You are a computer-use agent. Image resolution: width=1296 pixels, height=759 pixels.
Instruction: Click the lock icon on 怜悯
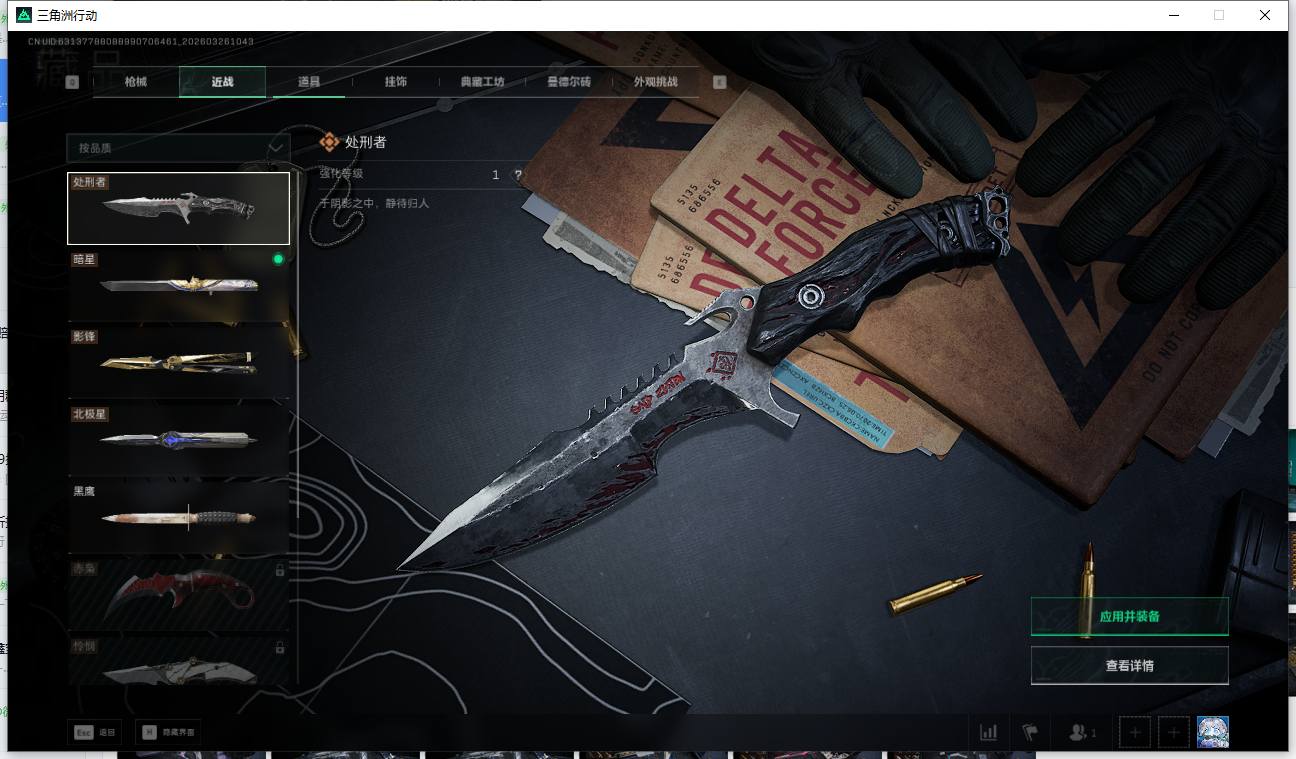[x=280, y=647]
